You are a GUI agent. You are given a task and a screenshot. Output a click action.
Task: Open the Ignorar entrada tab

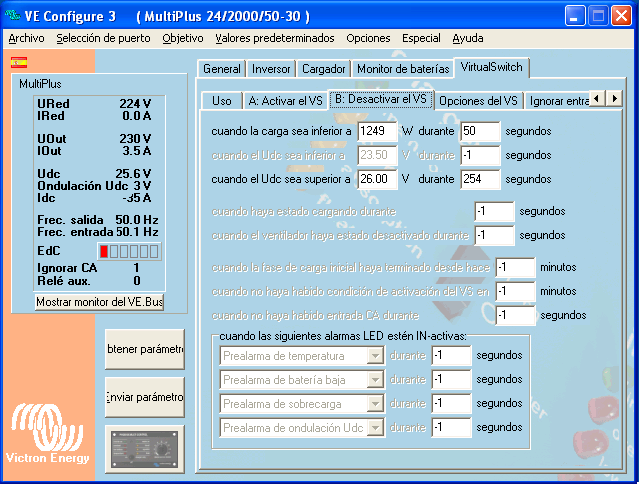[558, 101]
